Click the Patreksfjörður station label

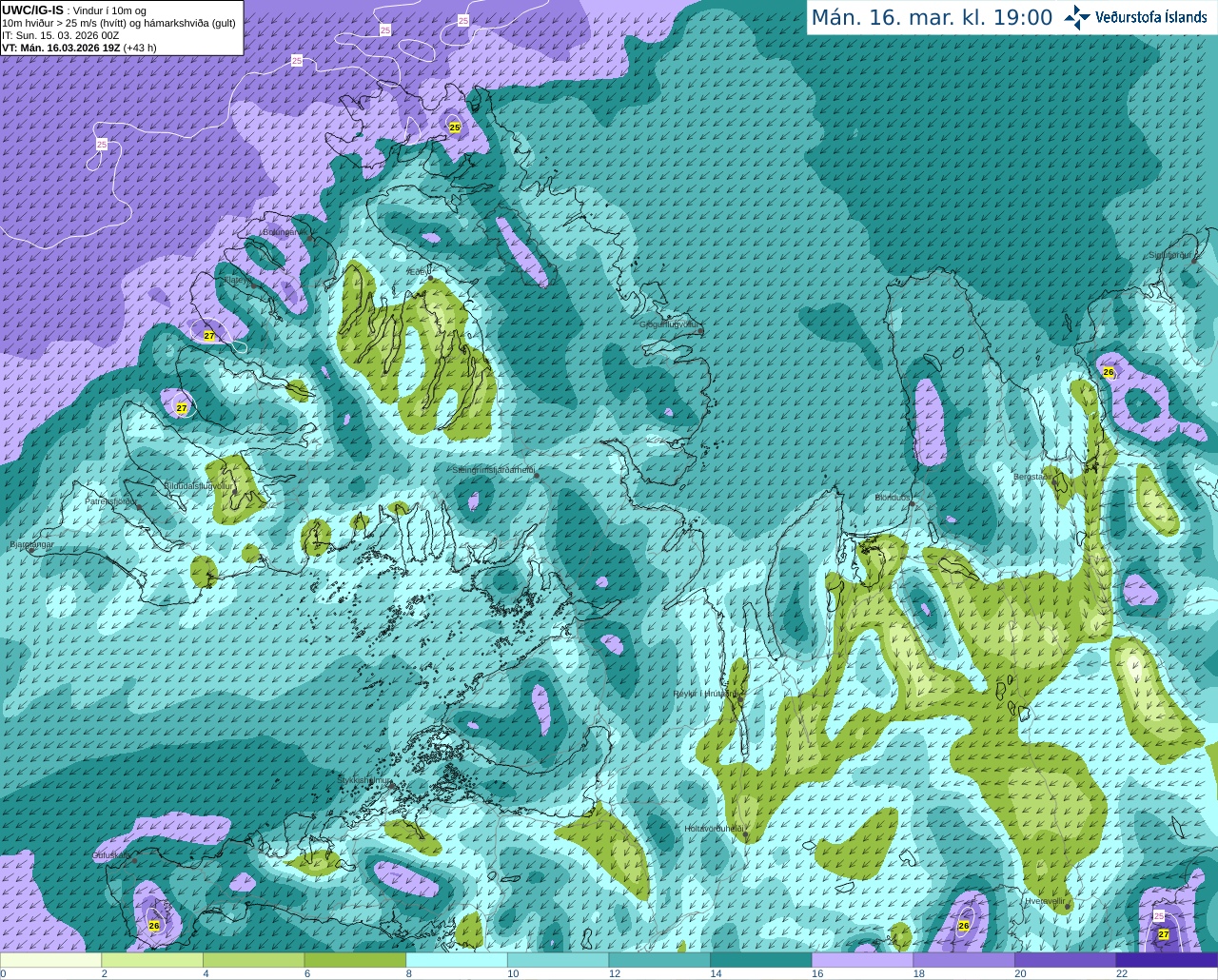pos(110,500)
